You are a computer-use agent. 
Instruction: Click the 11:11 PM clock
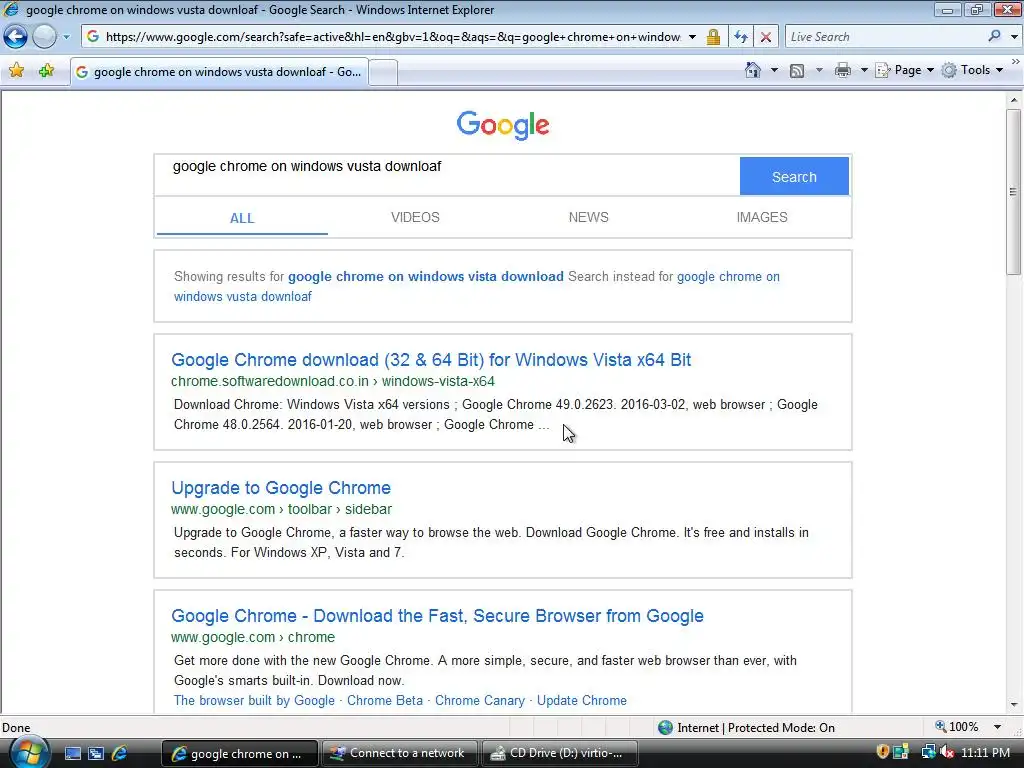coord(985,752)
